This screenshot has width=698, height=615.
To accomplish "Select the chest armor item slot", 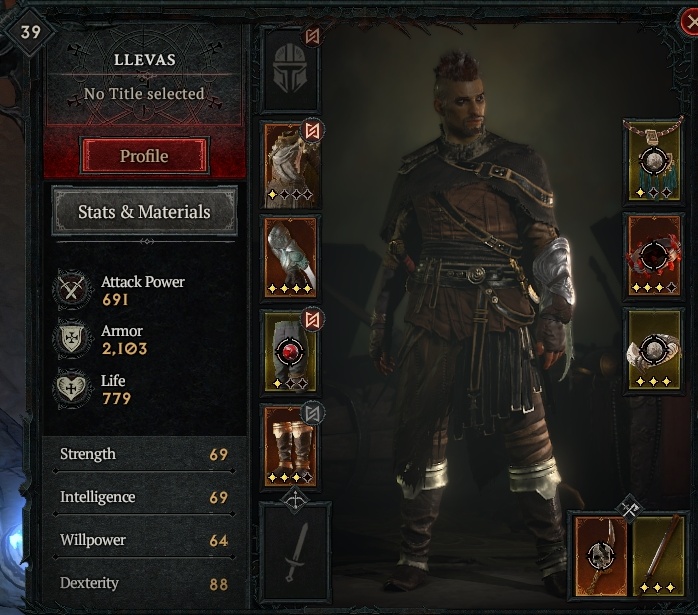I will point(290,165).
